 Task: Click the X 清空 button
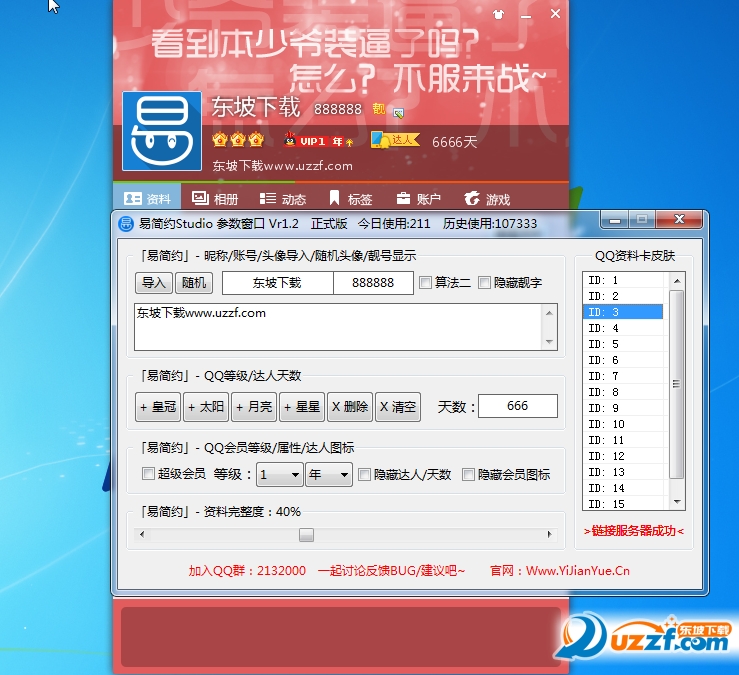(398, 407)
